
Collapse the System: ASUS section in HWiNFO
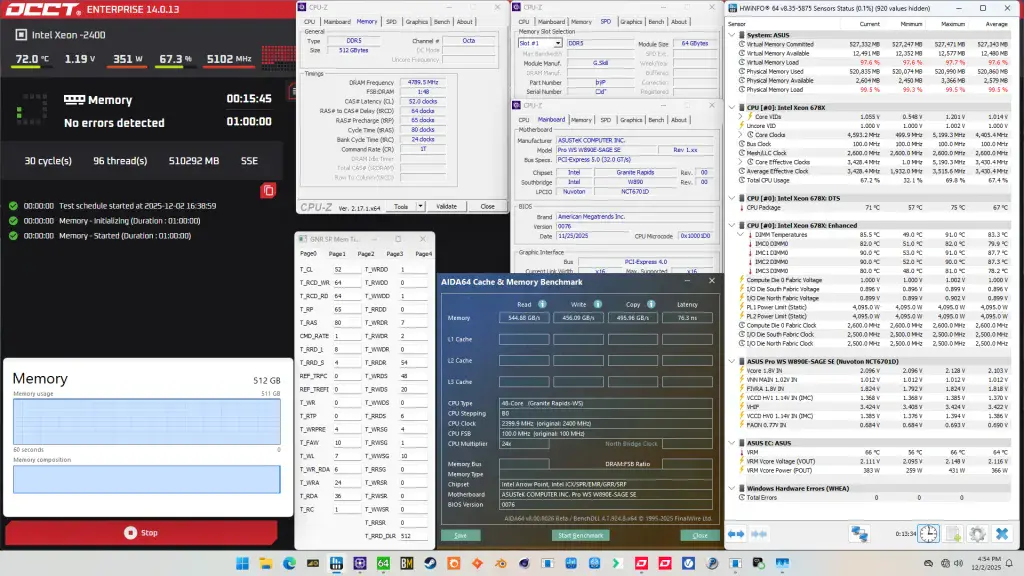[733, 33]
